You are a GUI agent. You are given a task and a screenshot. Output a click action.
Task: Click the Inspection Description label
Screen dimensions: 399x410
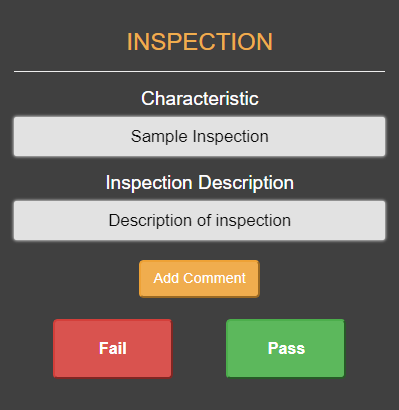200,183
